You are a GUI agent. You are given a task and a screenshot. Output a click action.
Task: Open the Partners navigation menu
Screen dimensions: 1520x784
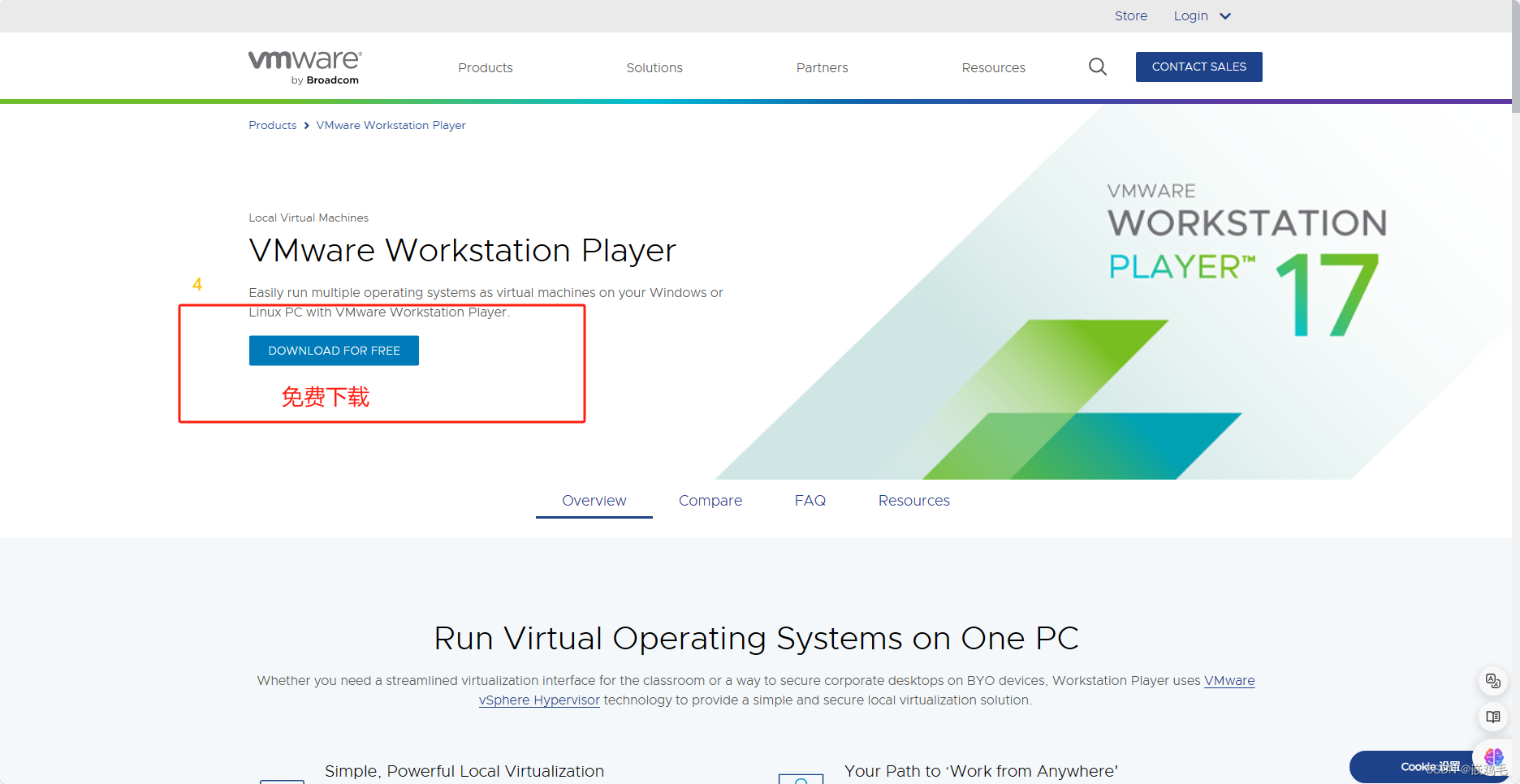(x=822, y=67)
